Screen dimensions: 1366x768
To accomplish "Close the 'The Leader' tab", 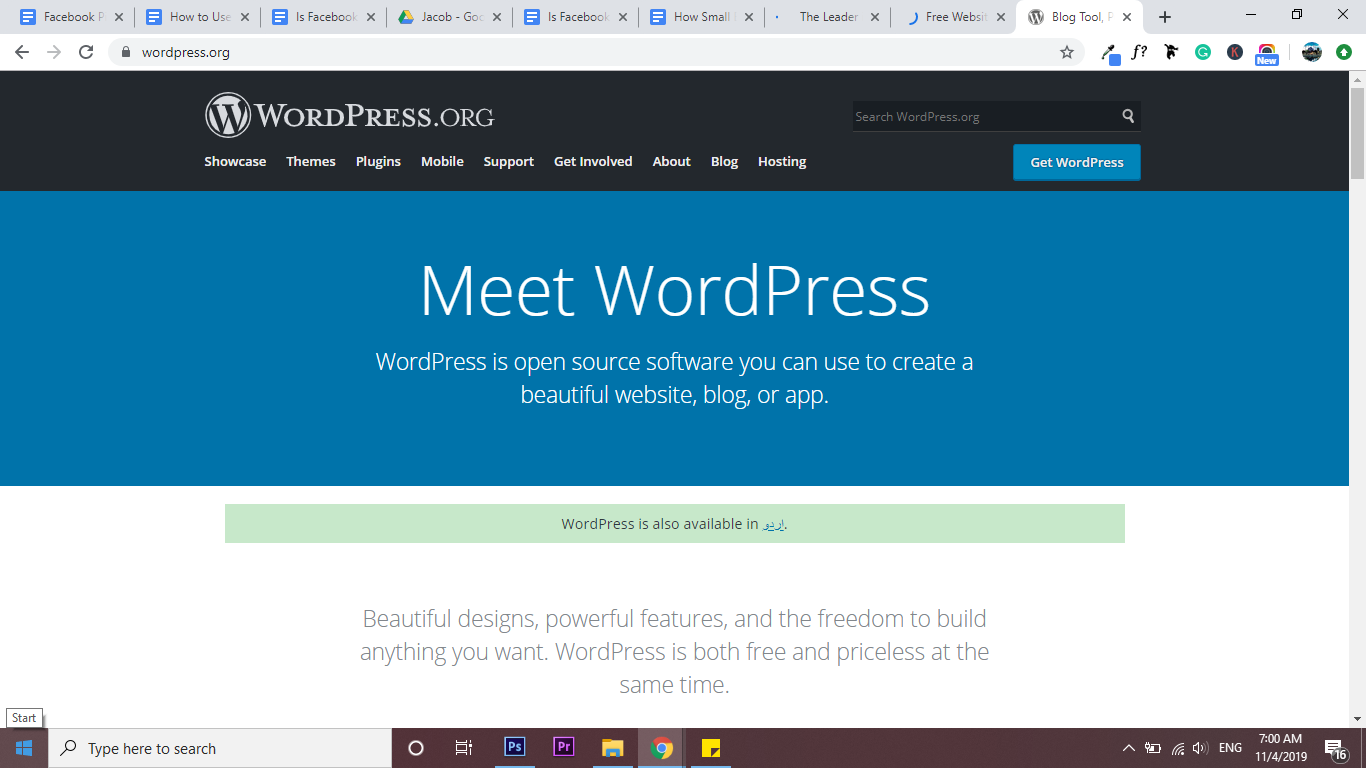I will [875, 17].
